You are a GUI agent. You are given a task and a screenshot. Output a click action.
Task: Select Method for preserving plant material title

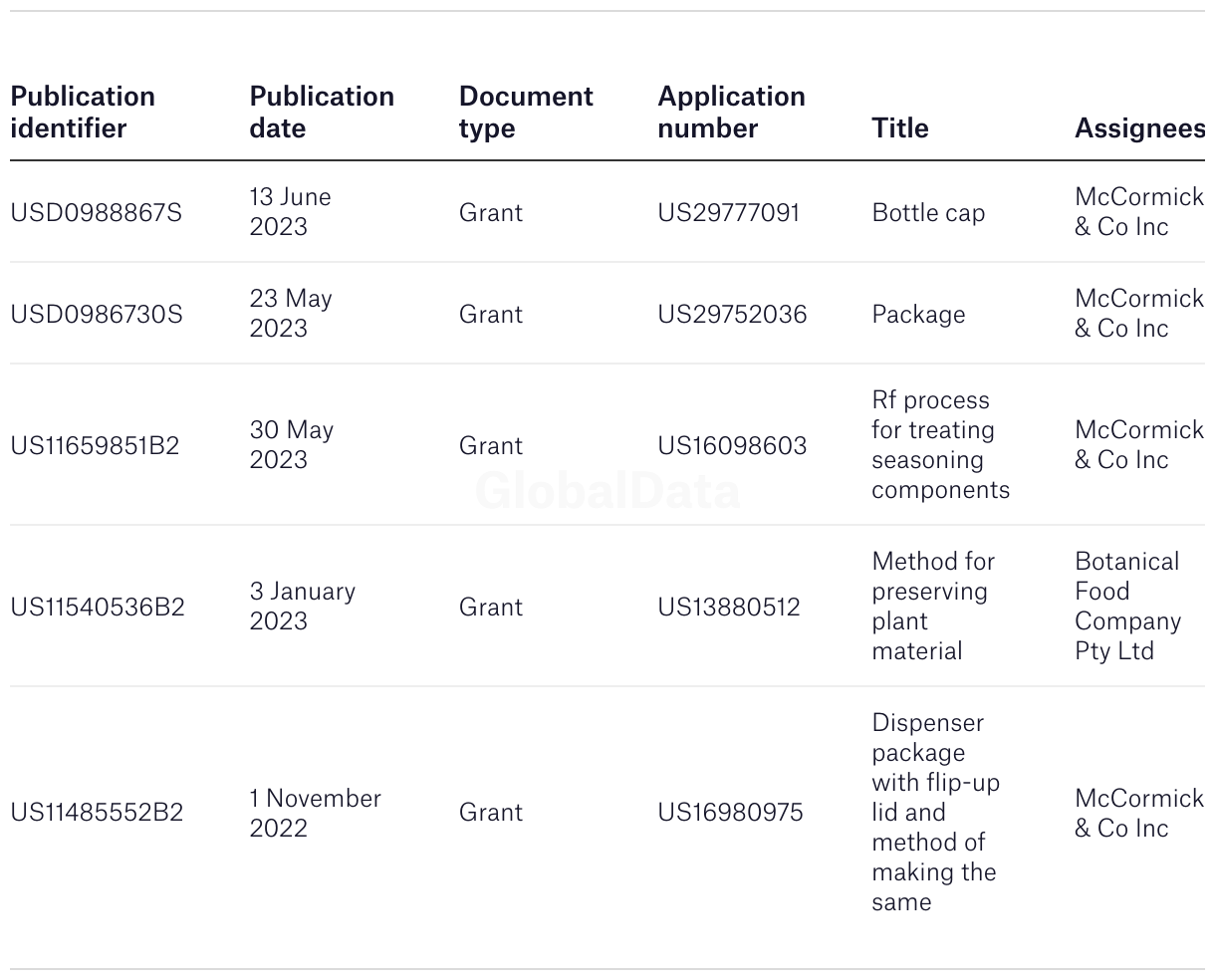[x=933, y=607]
